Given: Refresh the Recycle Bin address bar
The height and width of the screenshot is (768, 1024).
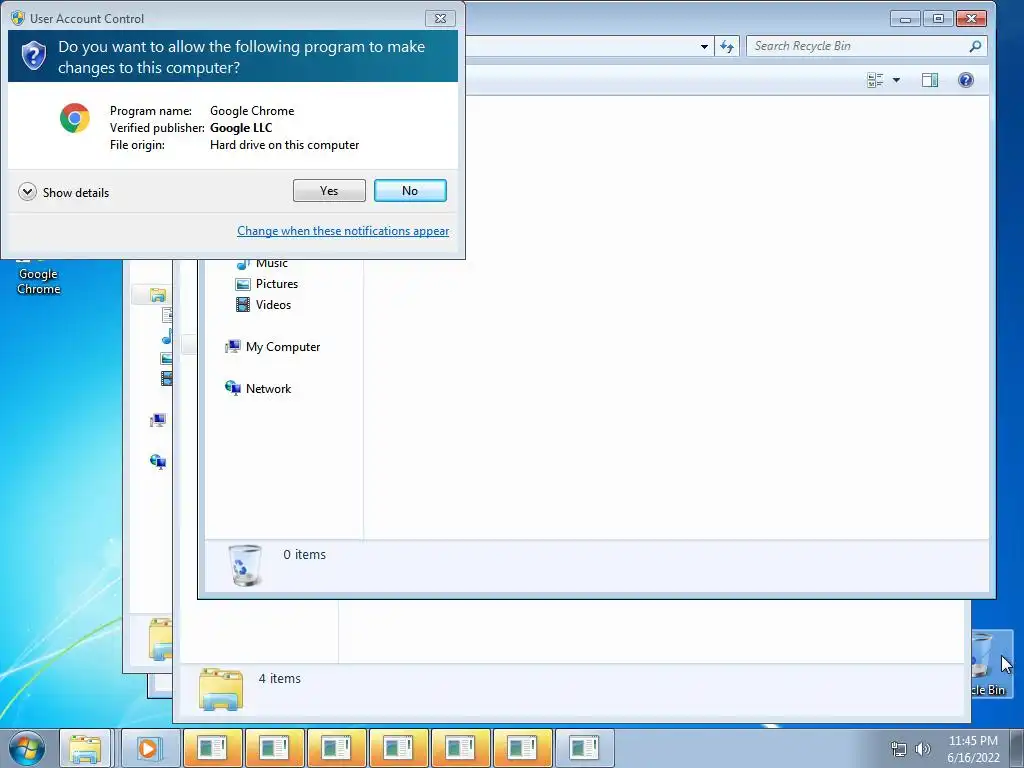Looking at the screenshot, I should 727,46.
